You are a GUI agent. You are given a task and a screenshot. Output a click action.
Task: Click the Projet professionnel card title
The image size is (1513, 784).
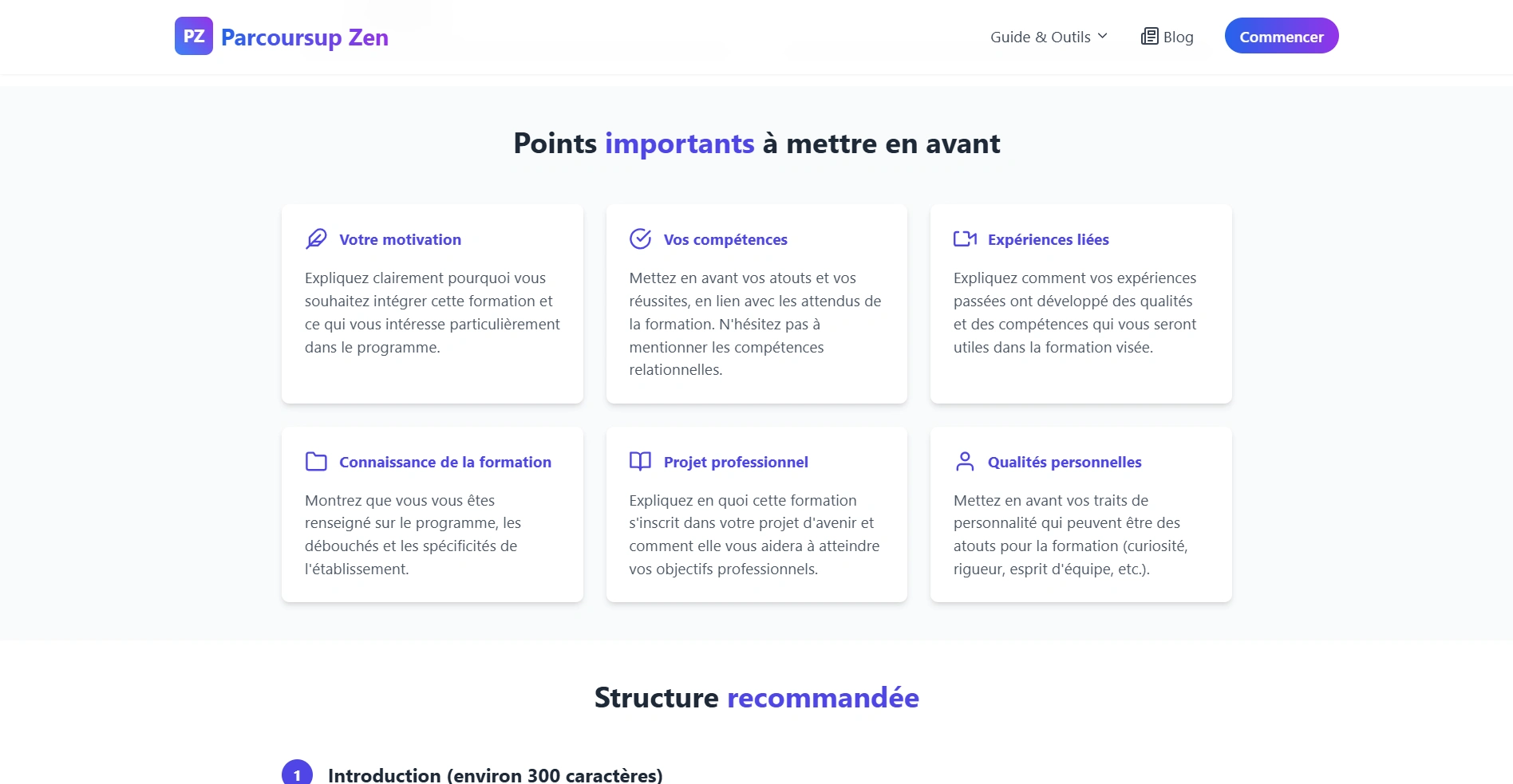[736, 462]
